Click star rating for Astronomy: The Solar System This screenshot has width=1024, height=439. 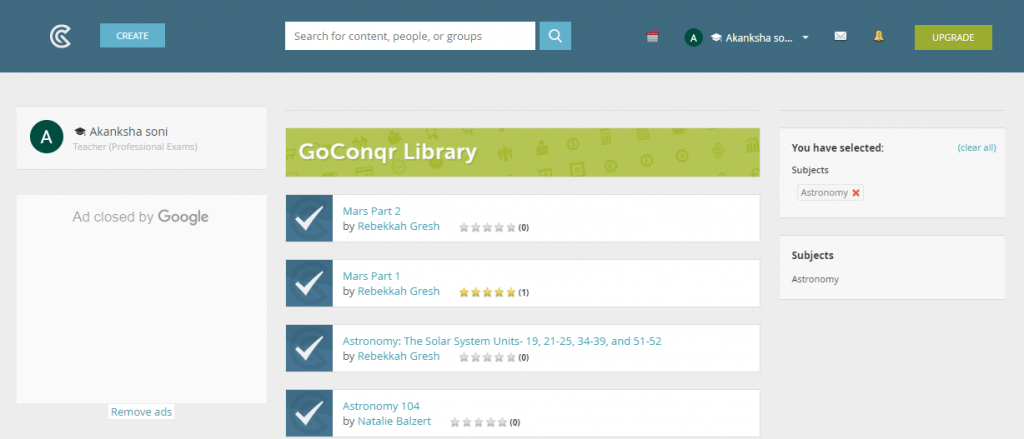click(x=488, y=357)
